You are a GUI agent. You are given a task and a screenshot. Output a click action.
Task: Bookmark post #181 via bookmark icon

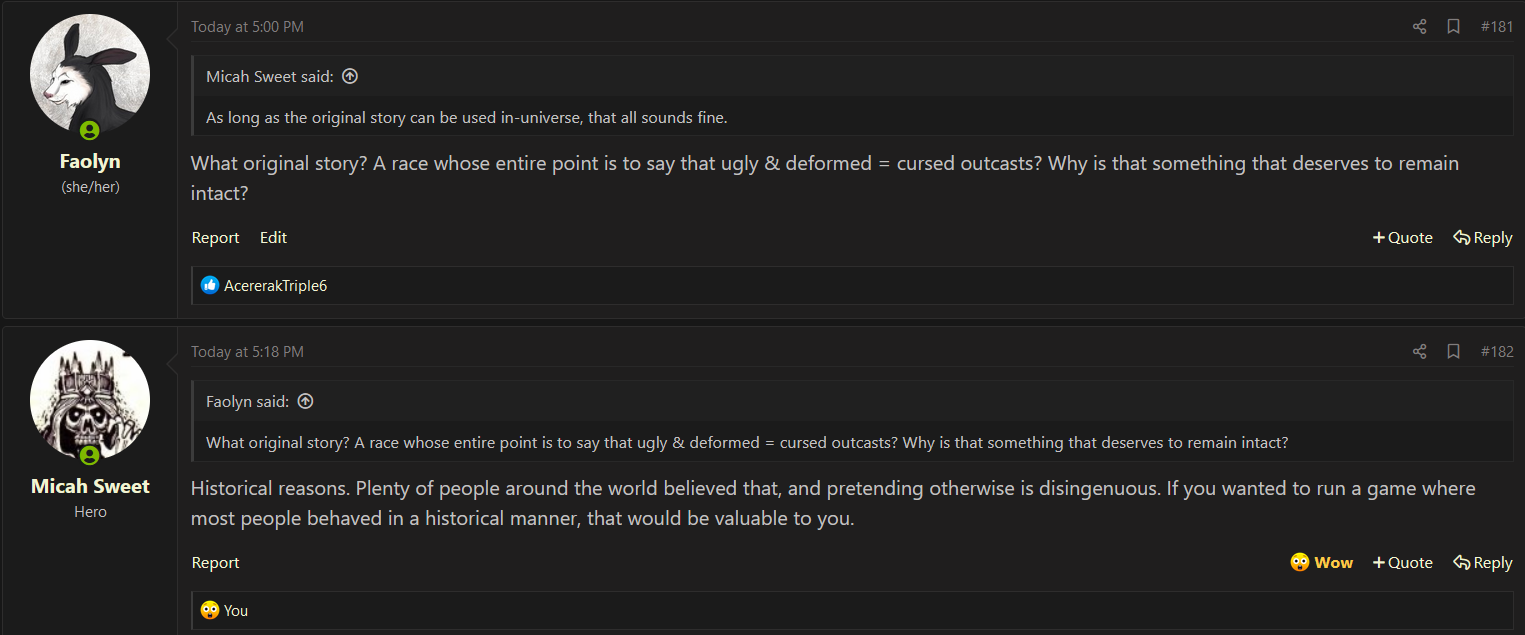click(1453, 27)
